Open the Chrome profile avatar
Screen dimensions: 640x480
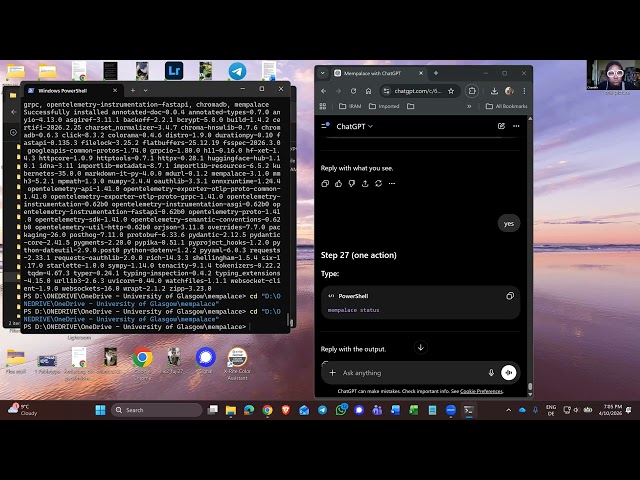coord(509,91)
